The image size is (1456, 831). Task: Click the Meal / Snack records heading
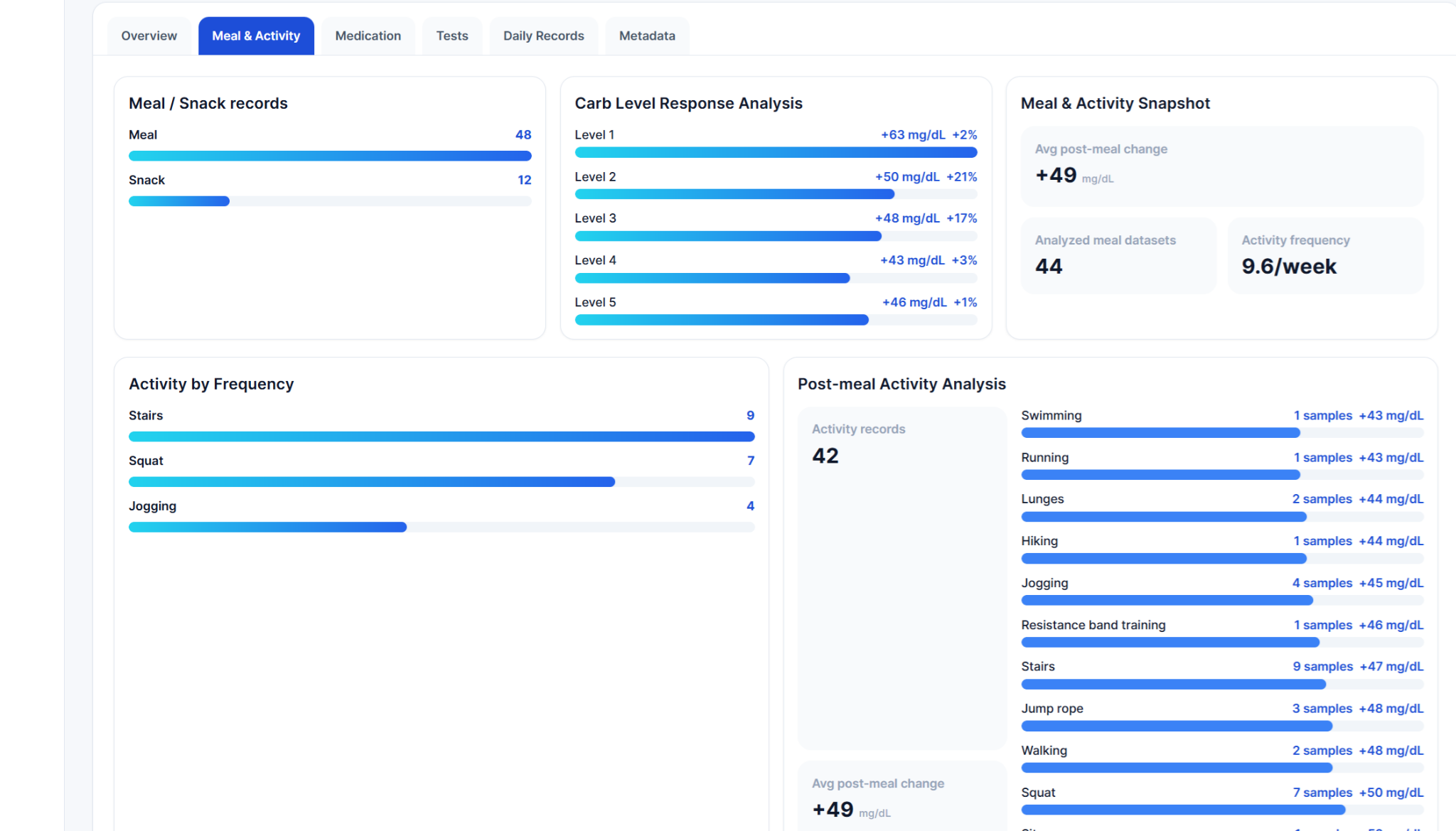(x=208, y=103)
